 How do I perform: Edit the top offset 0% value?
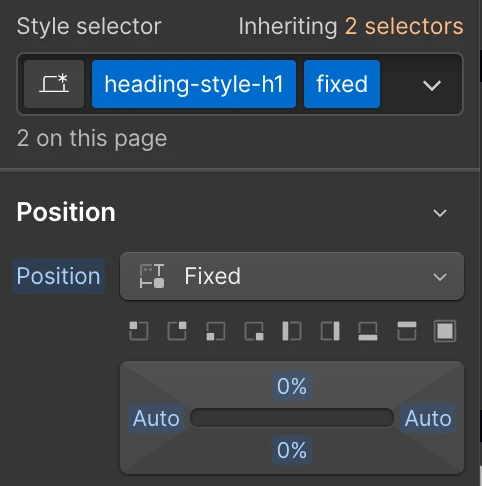[x=292, y=386]
